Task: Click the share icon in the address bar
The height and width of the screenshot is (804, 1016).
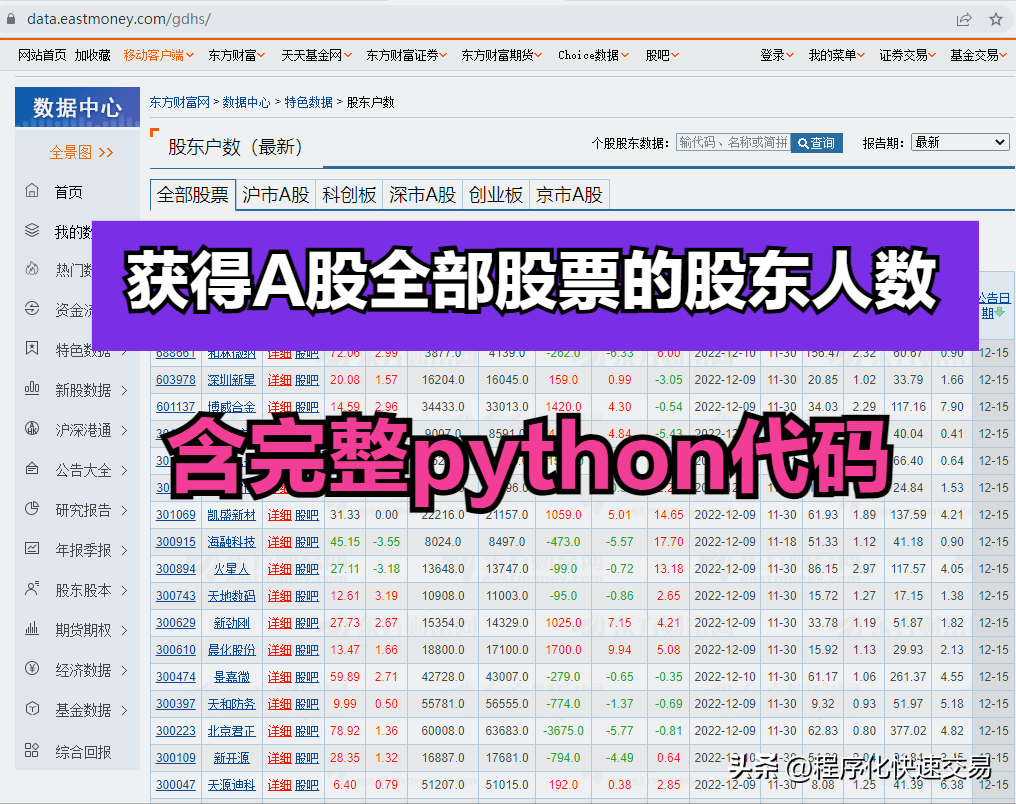Action: click(x=964, y=19)
